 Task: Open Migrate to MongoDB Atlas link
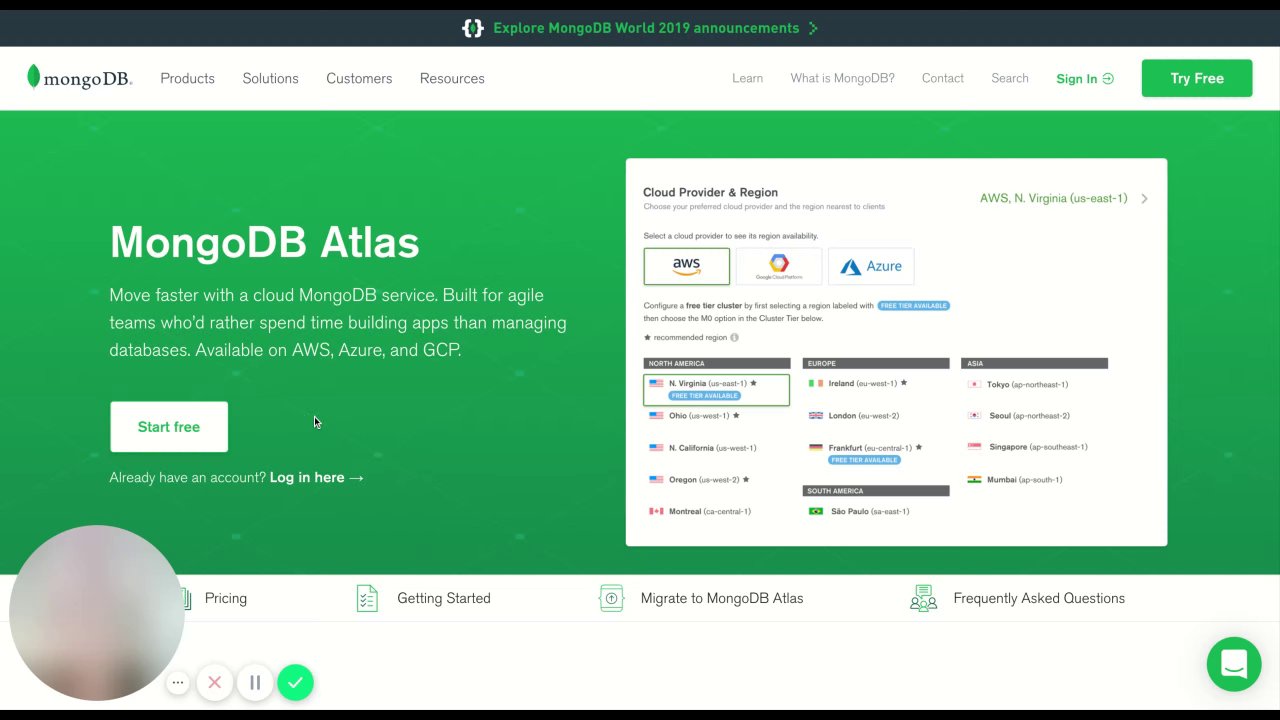tap(722, 598)
